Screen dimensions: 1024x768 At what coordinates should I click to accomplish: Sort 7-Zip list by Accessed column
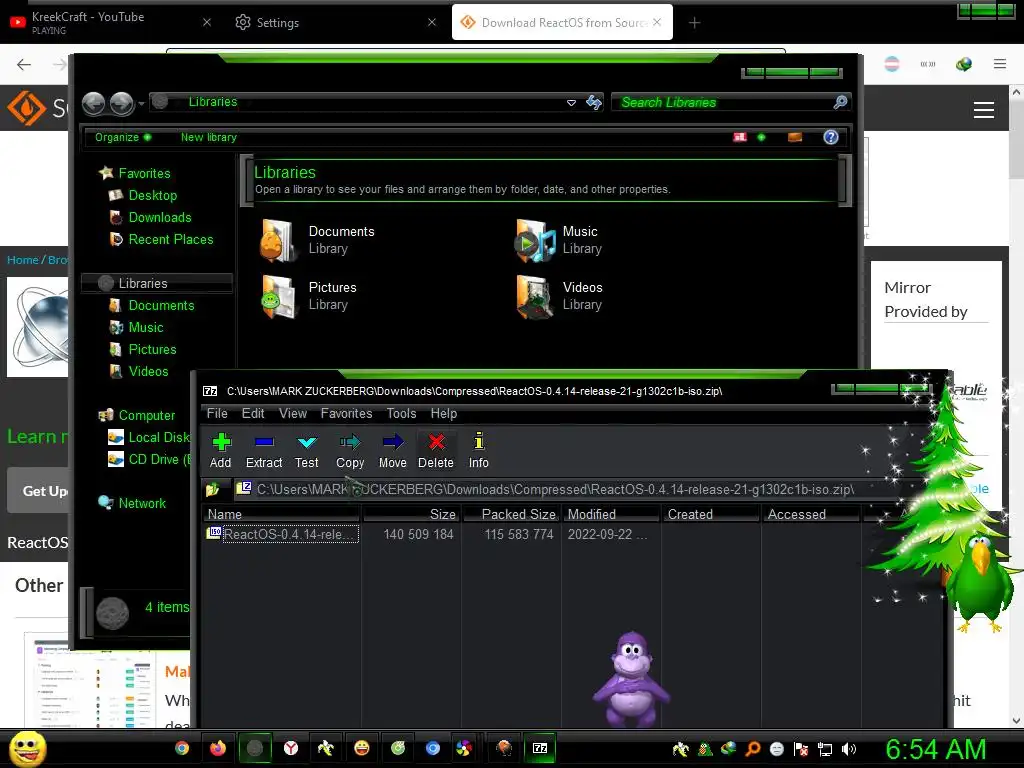click(x=811, y=514)
